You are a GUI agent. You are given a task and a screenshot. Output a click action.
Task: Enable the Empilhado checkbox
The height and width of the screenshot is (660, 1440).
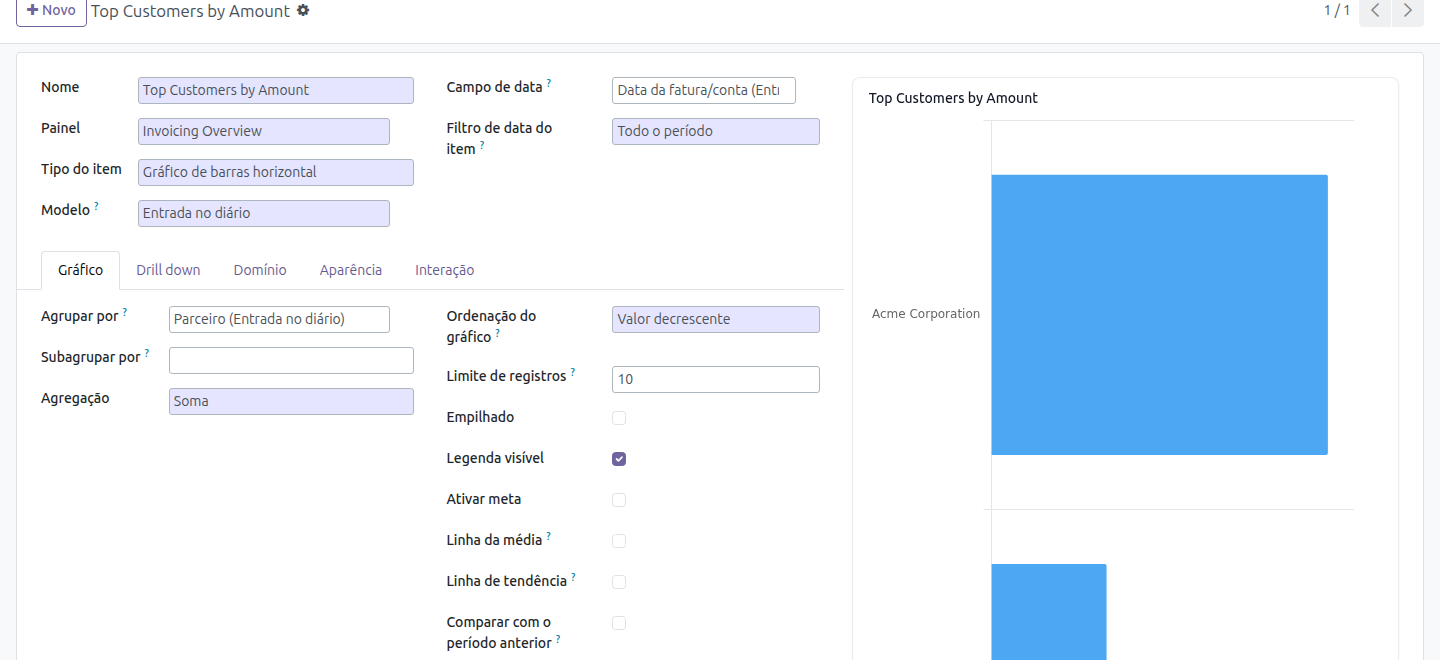(x=619, y=418)
